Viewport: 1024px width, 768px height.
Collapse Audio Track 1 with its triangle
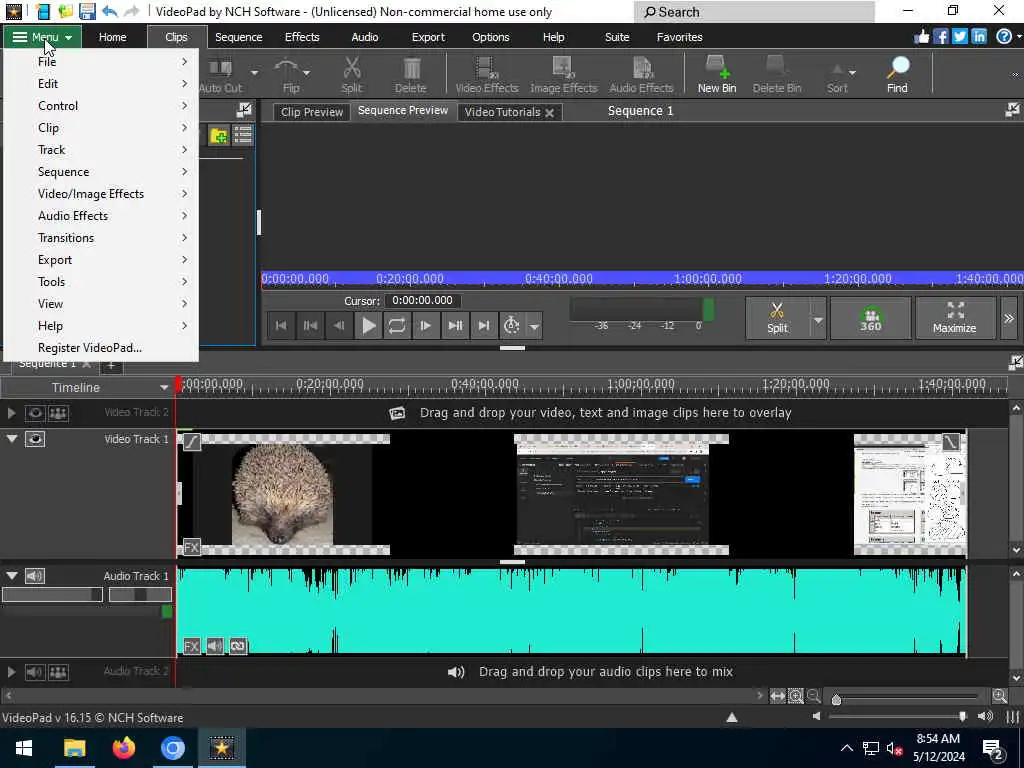pyautogui.click(x=12, y=575)
